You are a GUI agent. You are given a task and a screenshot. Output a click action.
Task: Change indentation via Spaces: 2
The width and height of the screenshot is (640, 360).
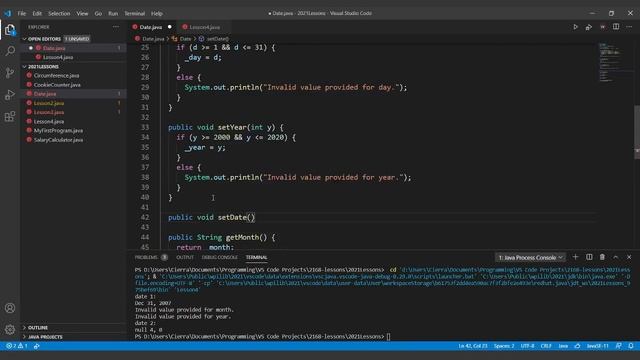pyautogui.click(x=504, y=346)
